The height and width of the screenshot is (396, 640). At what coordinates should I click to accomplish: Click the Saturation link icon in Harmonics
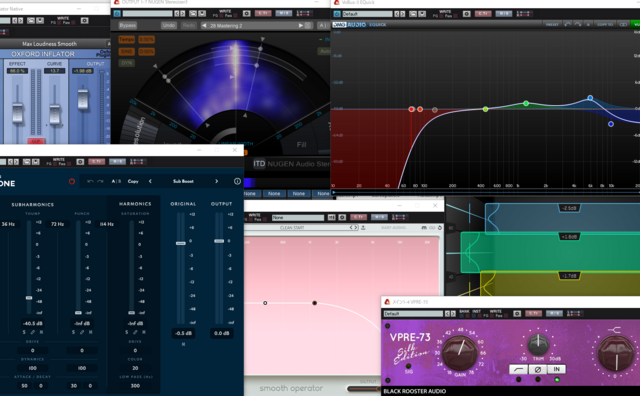(135, 332)
